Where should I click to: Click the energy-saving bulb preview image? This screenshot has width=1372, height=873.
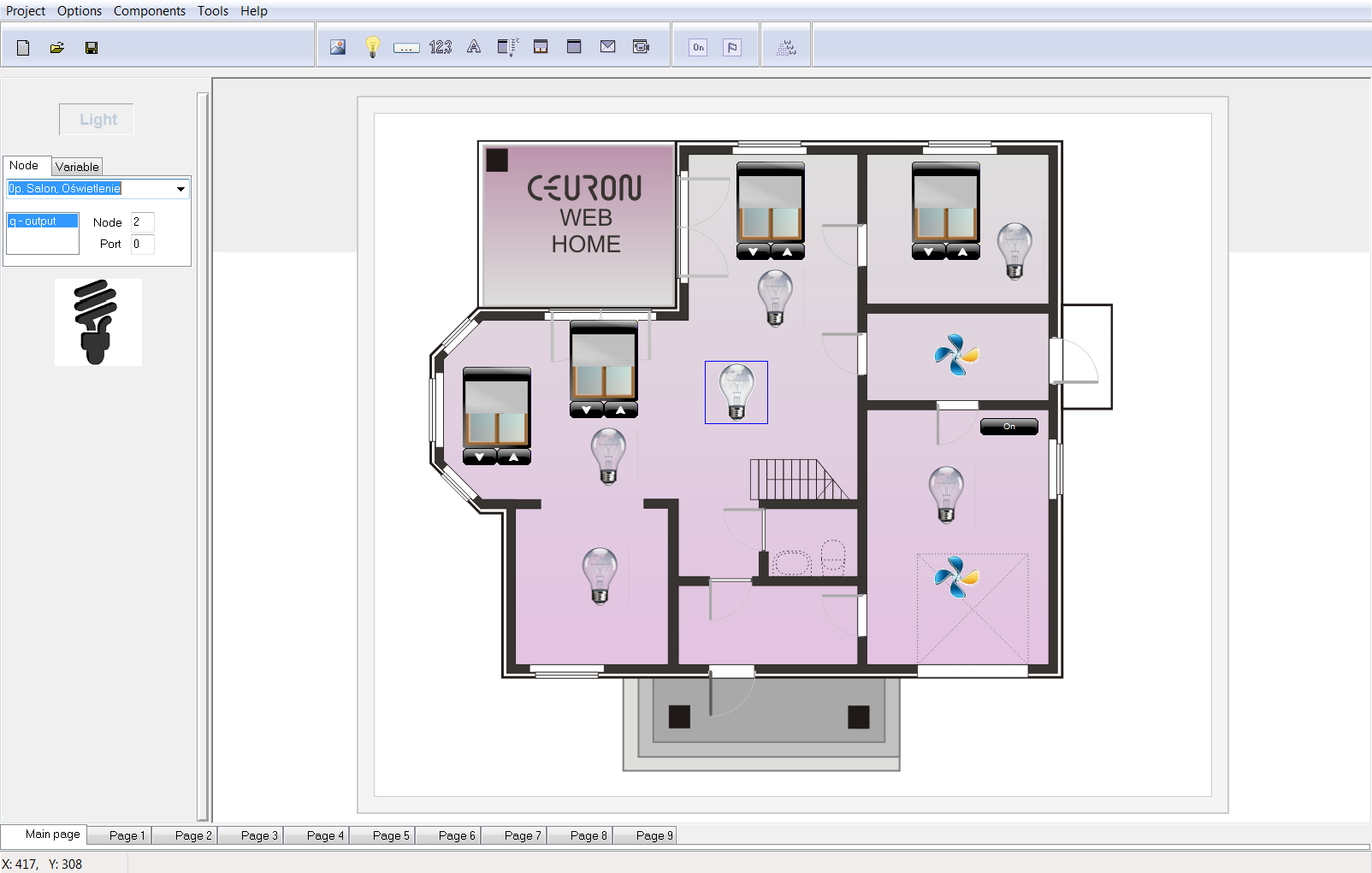click(x=98, y=322)
